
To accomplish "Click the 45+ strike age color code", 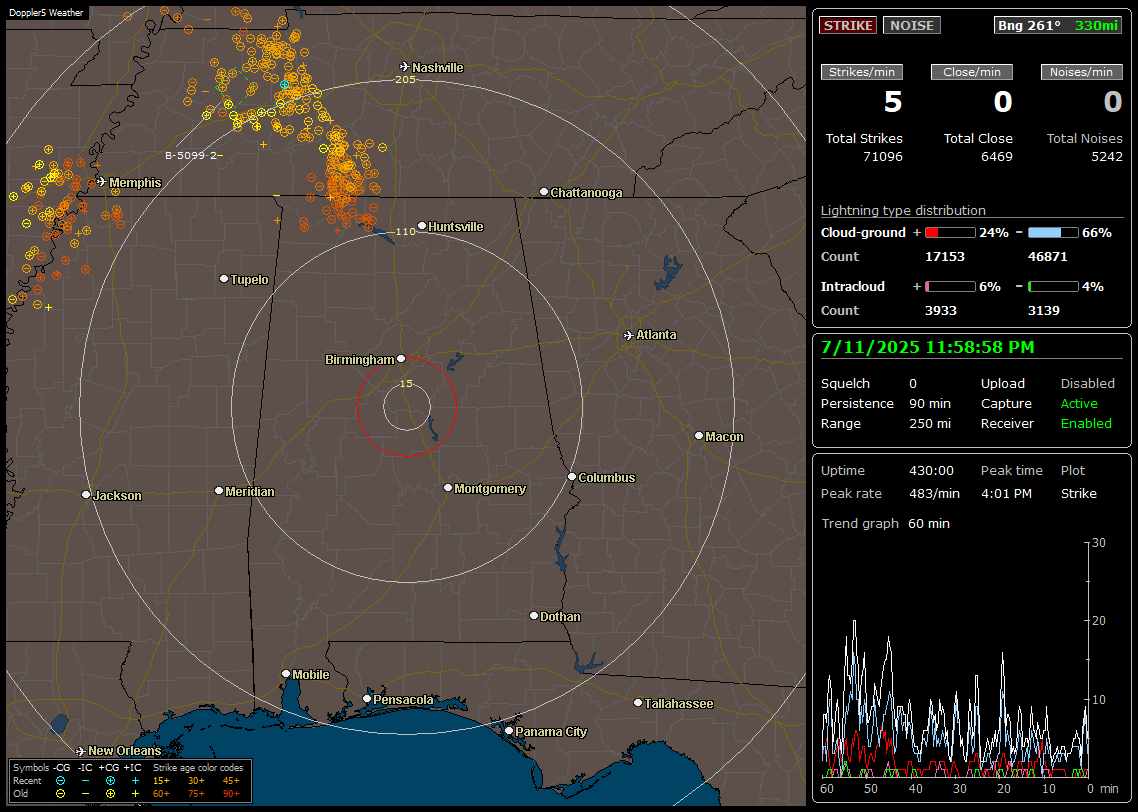I will (231, 781).
